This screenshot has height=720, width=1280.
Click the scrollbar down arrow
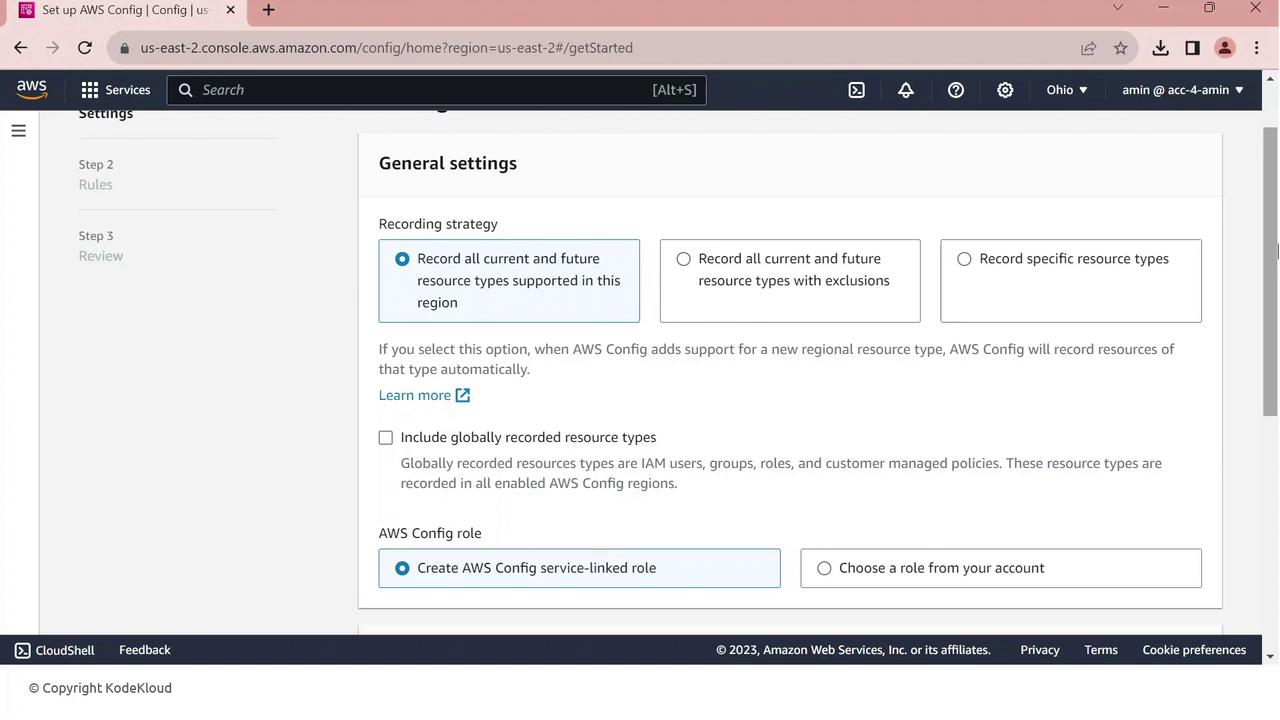1270,656
